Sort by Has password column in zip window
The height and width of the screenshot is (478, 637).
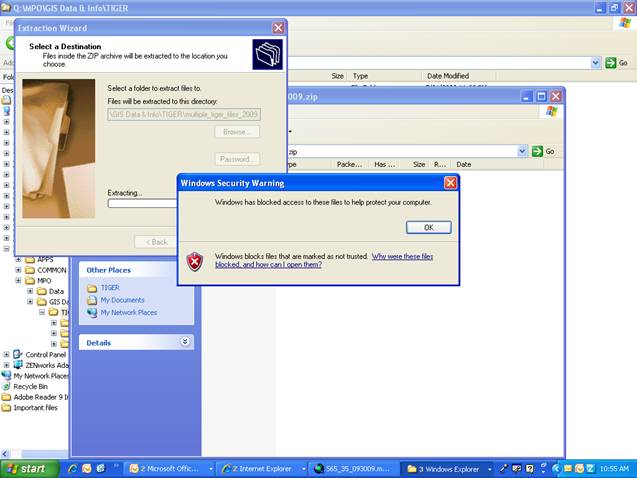384,164
